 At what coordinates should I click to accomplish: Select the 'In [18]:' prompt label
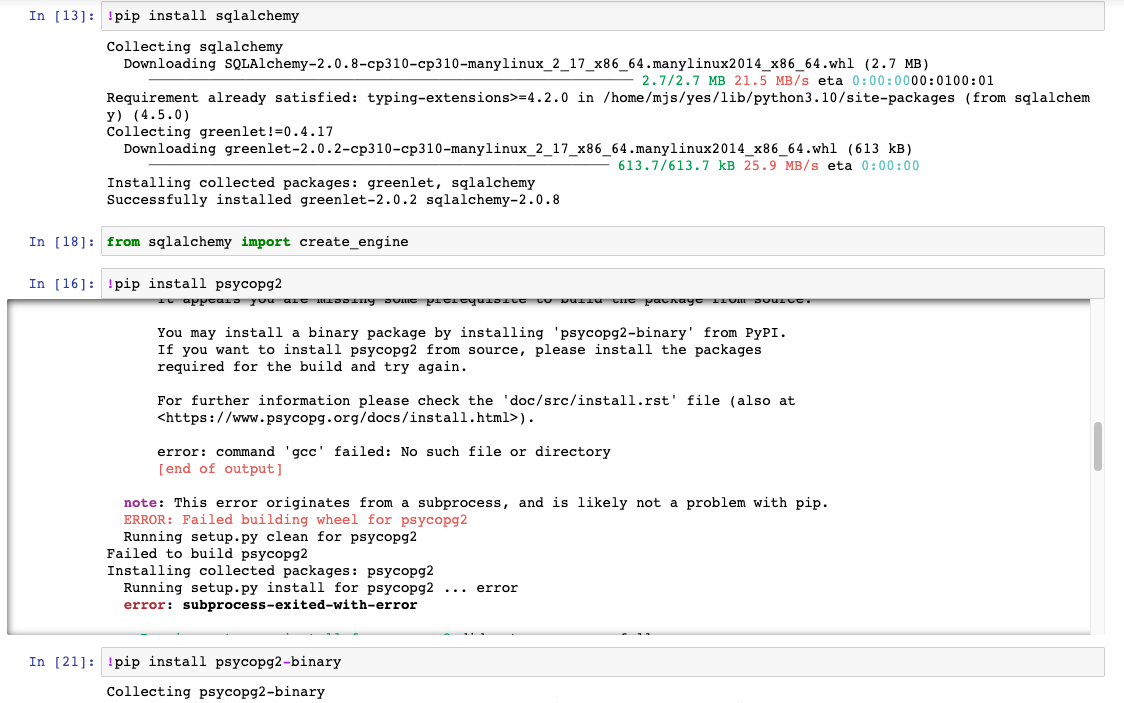tap(62, 241)
